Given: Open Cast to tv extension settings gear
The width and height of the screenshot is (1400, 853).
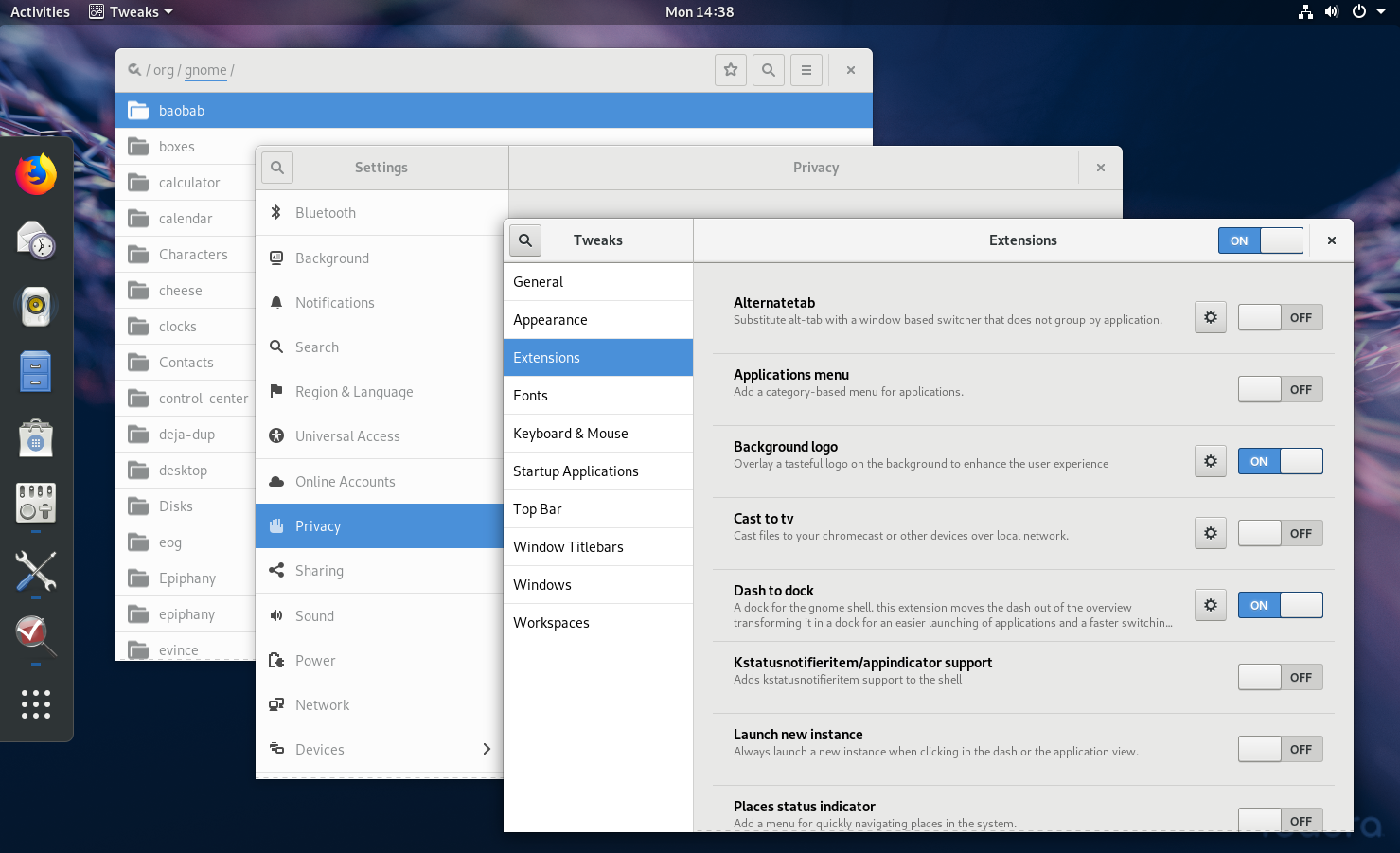Looking at the screenshot, I should 1211,533.
